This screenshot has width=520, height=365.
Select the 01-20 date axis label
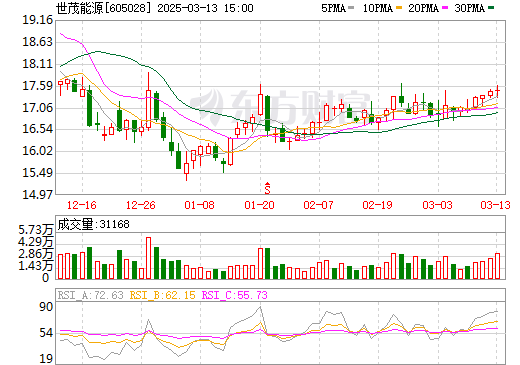(259, 205)
